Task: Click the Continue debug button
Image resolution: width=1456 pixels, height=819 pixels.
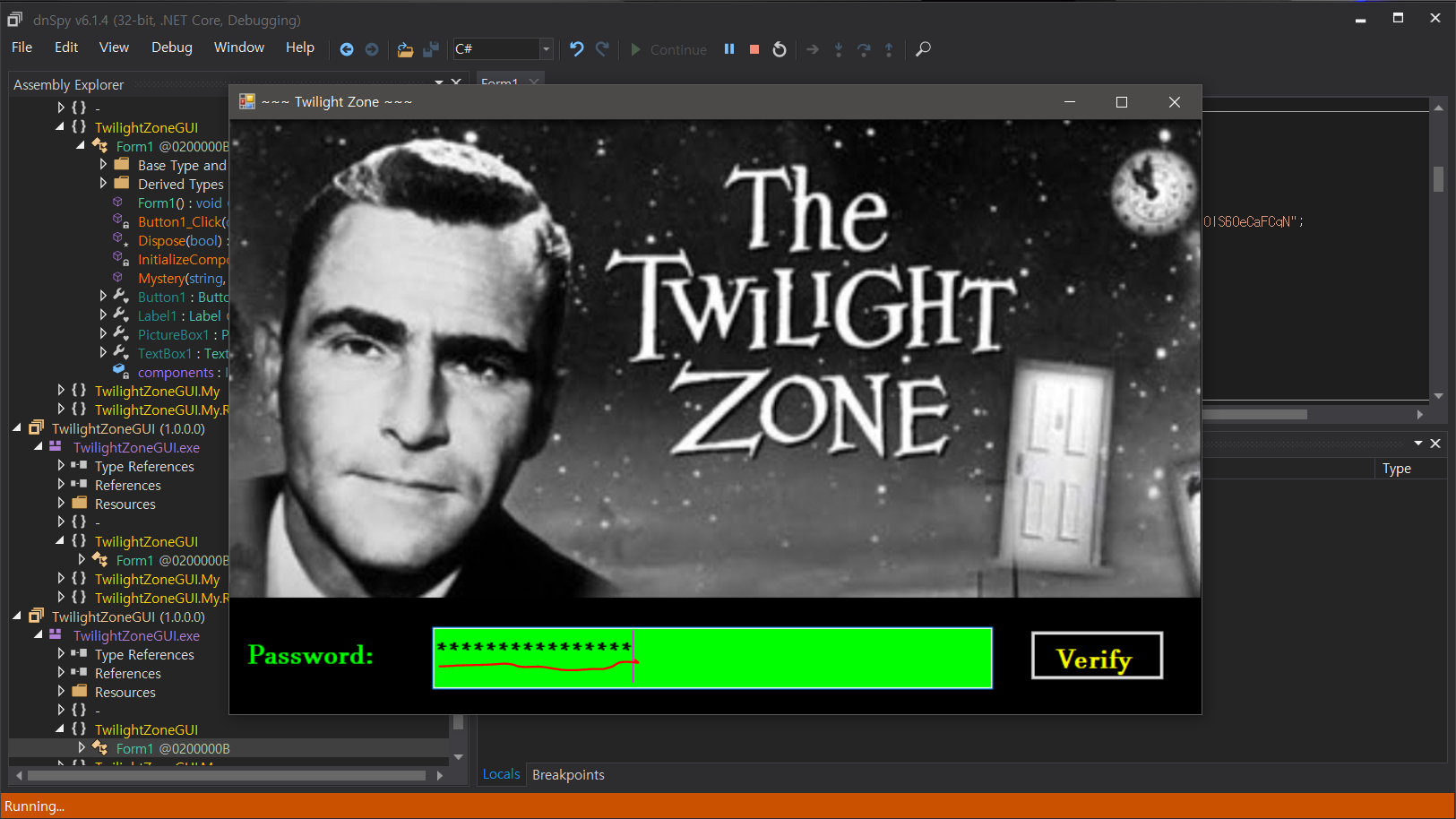Action: pos(668,49)
